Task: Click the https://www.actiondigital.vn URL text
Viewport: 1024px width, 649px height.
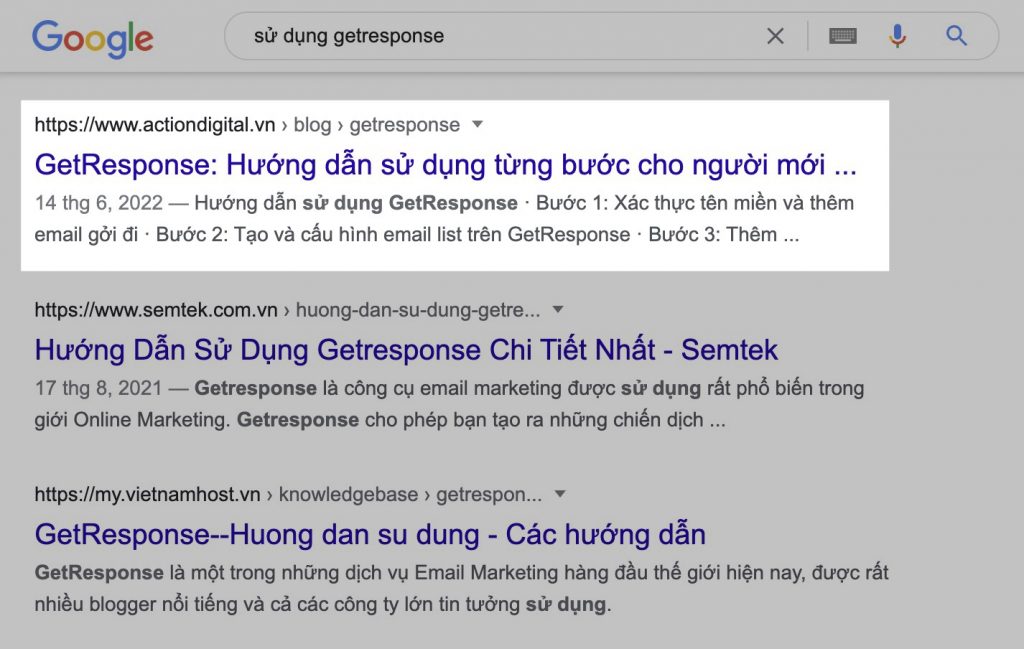Action: (155, 125)
